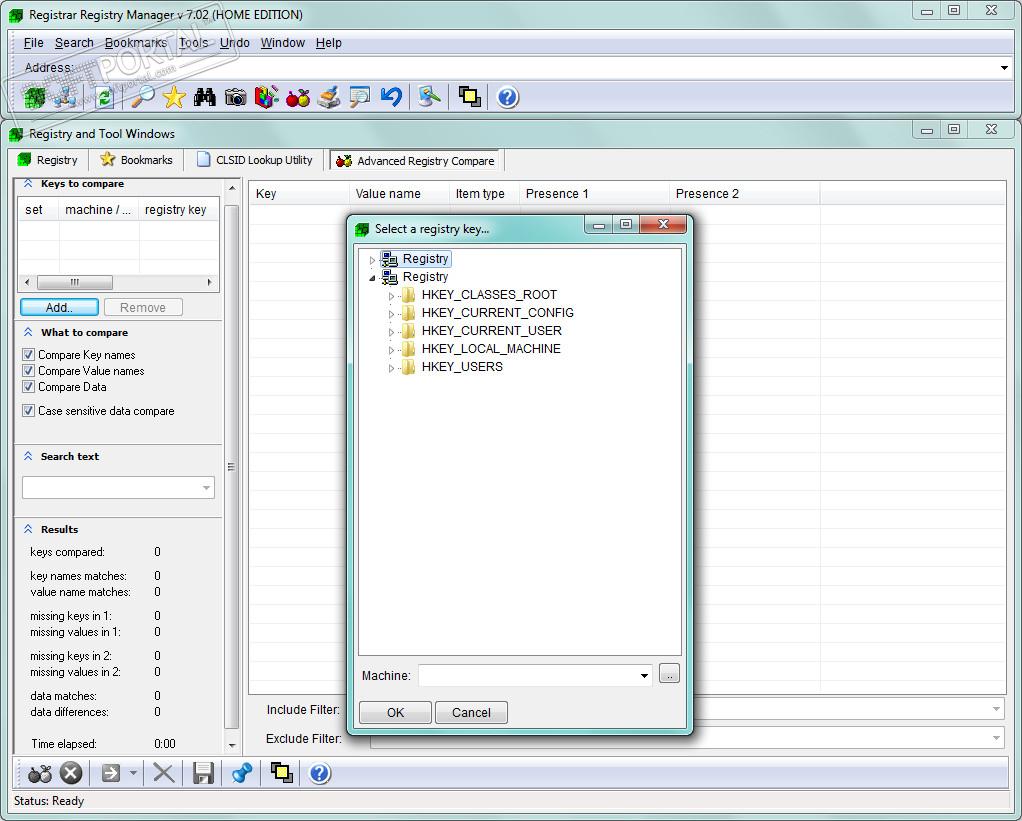Click bottom toolbar blue help question icon
This screenshot has width=1022, height=821.
pyautogui.click(x=320, y=773)
